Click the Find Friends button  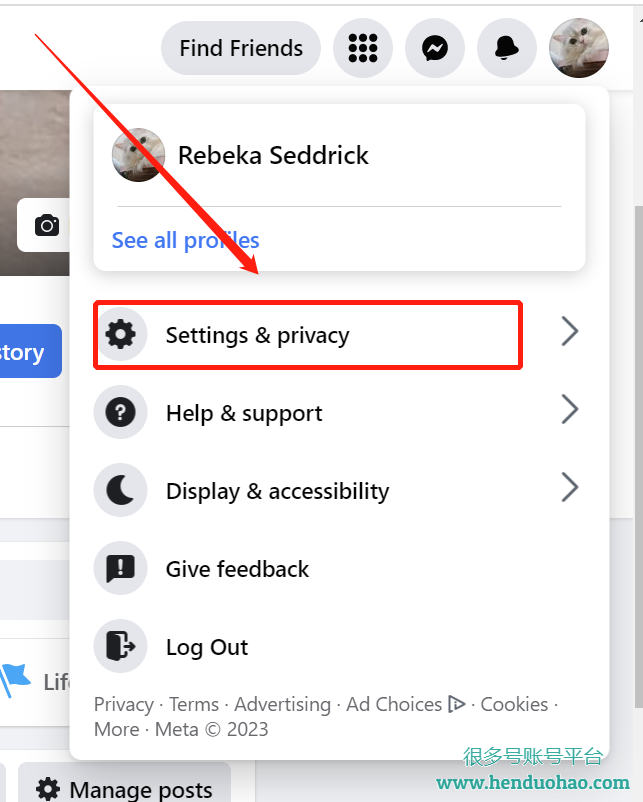[x=241, y=48]
